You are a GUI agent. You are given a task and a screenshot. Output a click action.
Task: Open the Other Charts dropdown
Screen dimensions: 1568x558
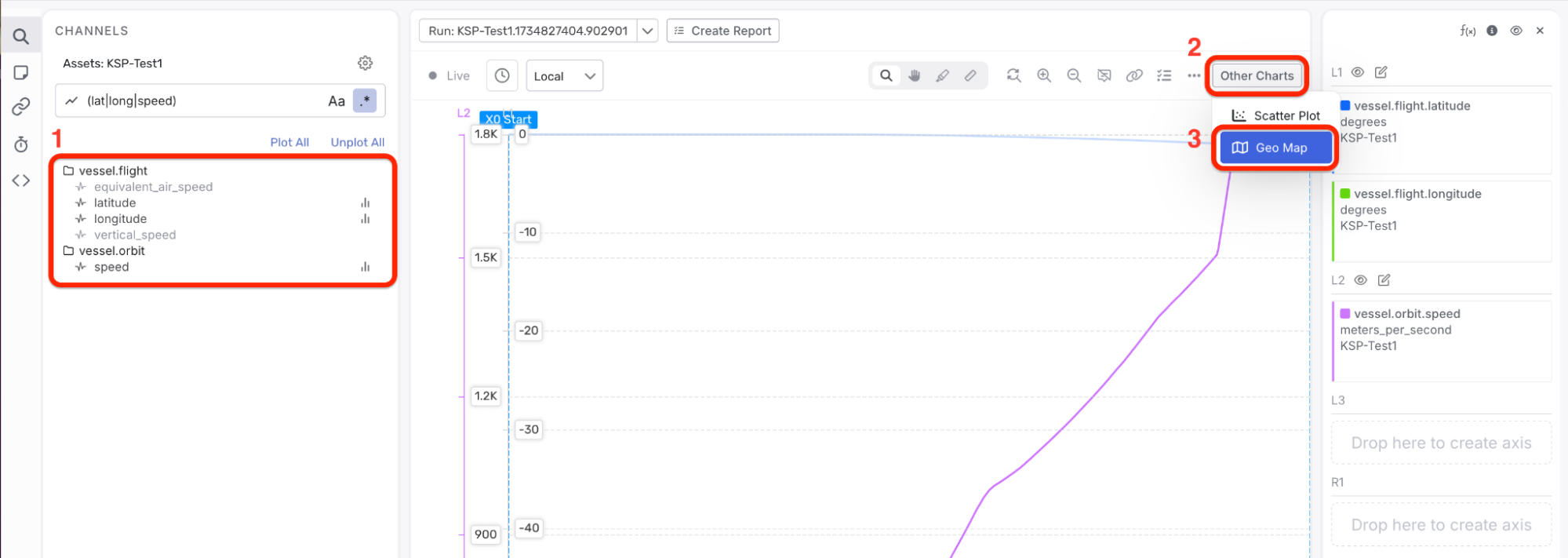(x=1257, y=75)
